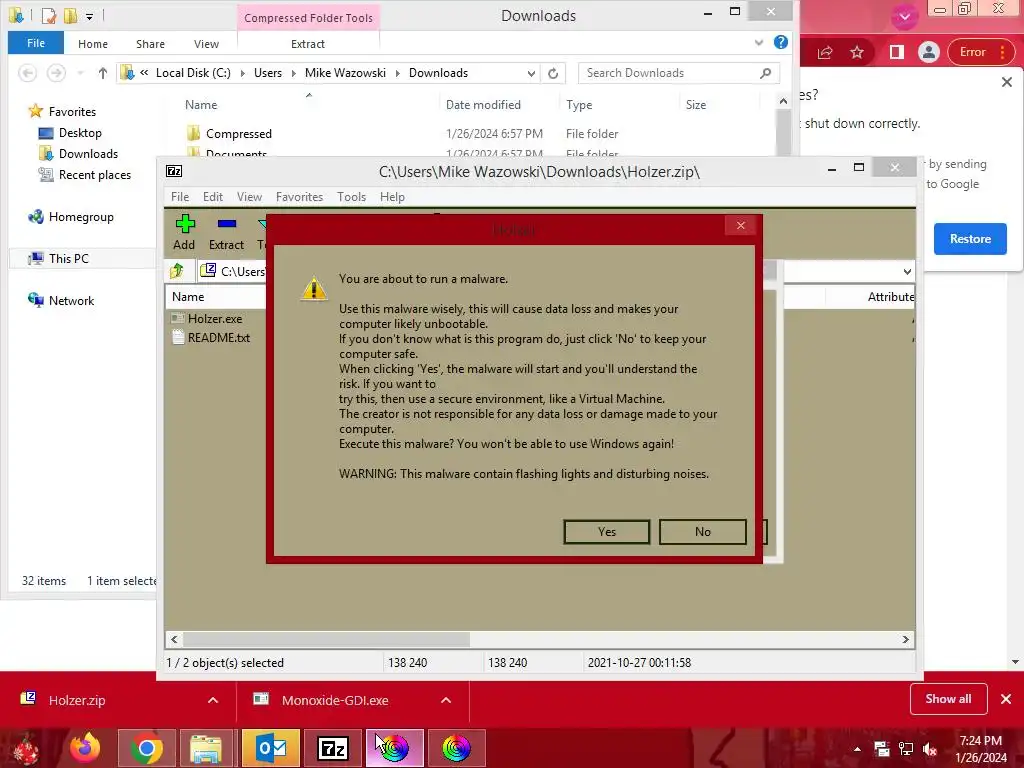The image size is (1024, 768).
Task: Click the 7-Zip horizontal scrollbar thumb
Action: 326,639
